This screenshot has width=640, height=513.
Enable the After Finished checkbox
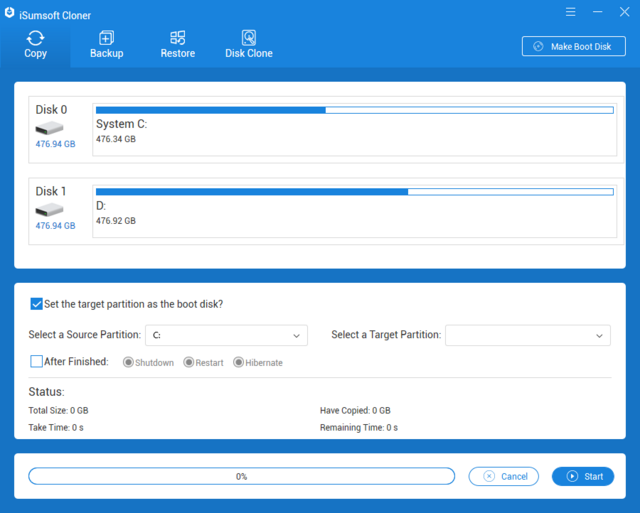pyautogui.click(x=36, y=362)
